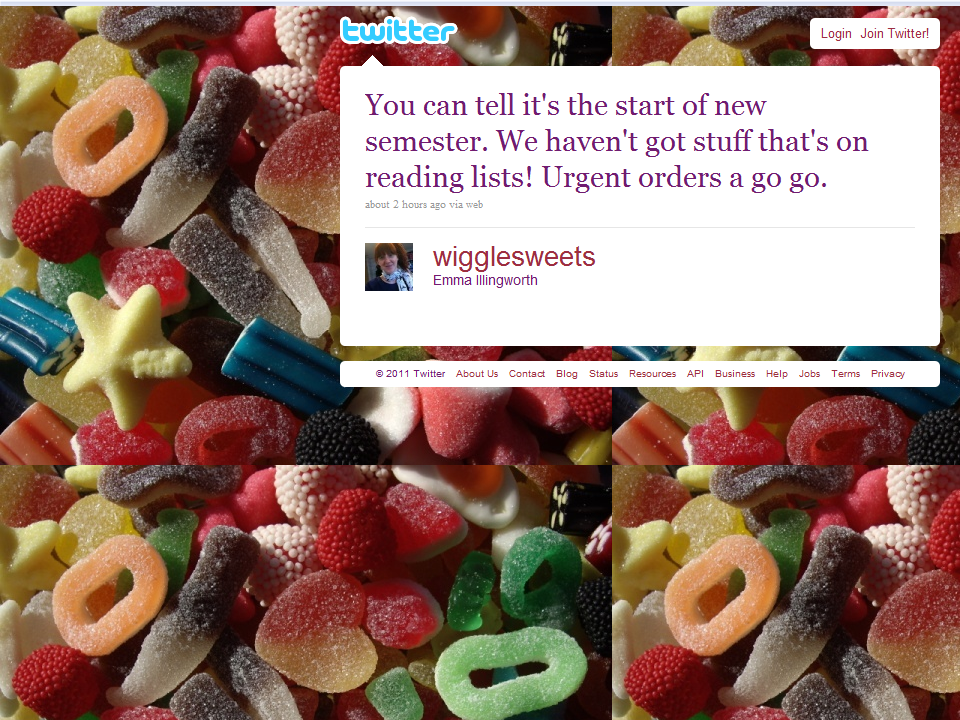The image size is (960, 720).
Task: Open the wigglesweets username link
Action: (514, 257)
